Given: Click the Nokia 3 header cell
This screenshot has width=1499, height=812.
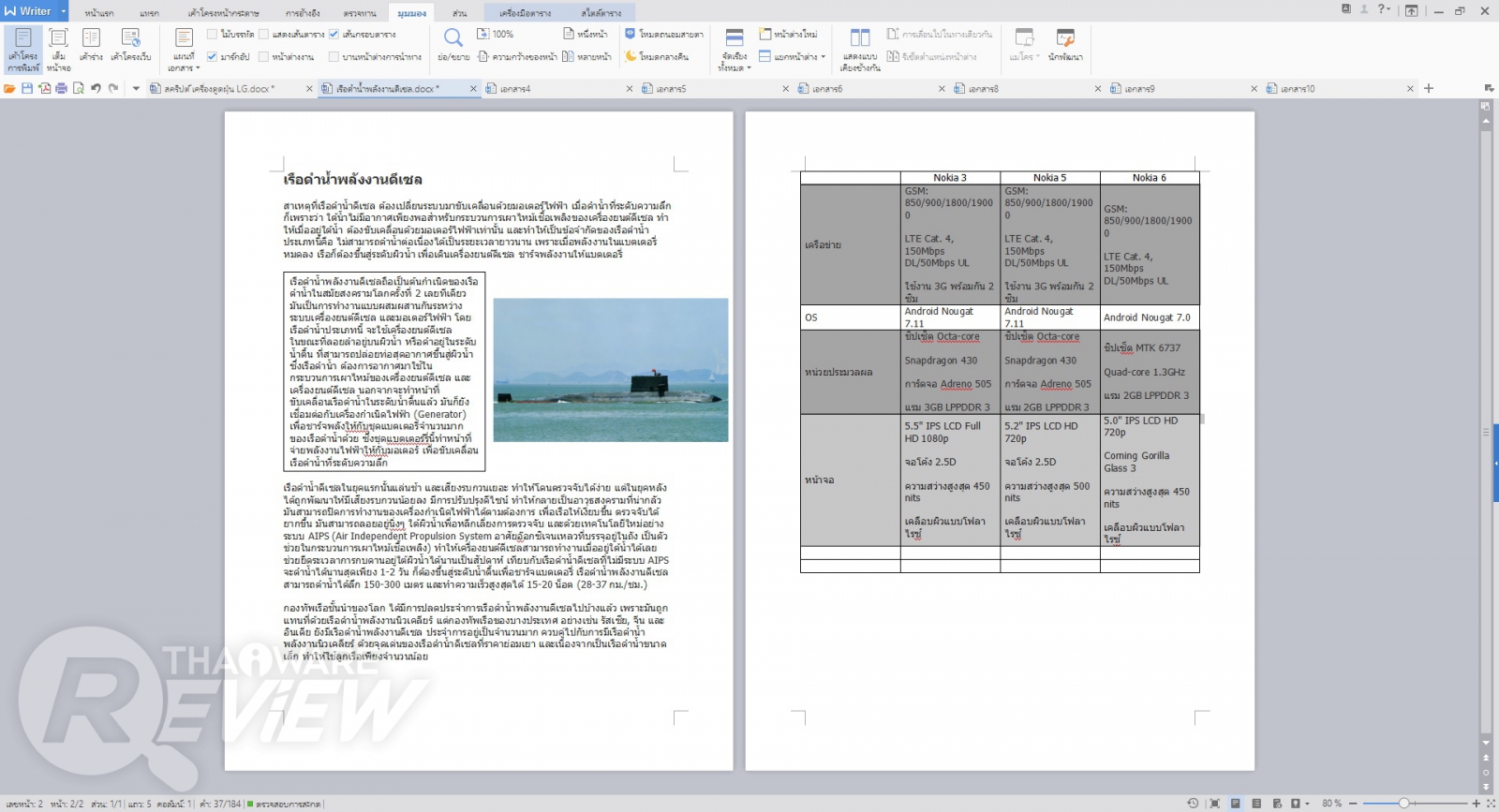Looking at the screenshot, I should pyautogui.click(x=950, y=178).
